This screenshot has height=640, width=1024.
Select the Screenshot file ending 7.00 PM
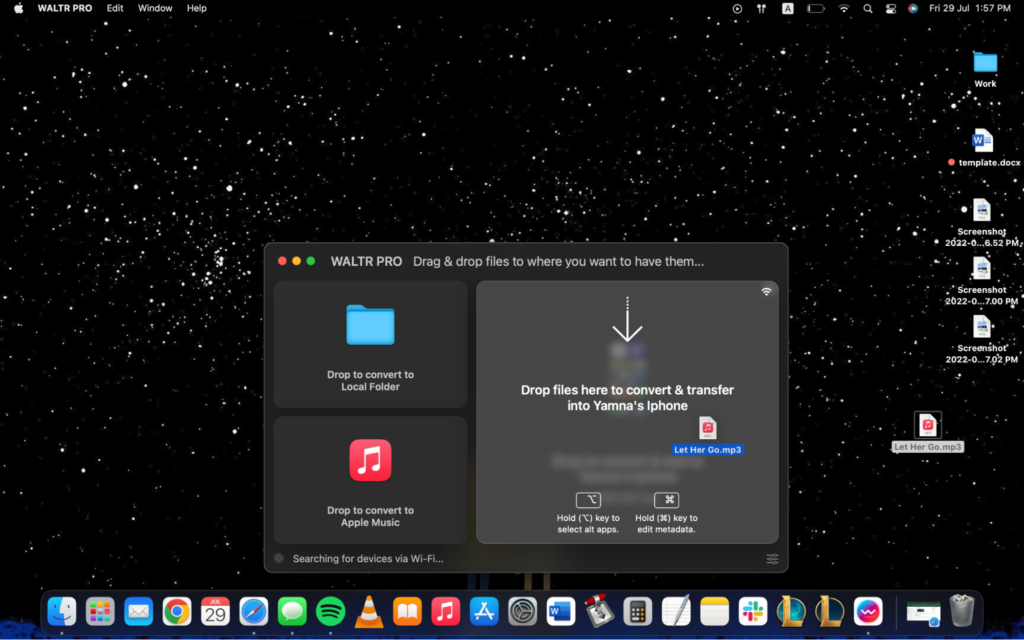982,281
